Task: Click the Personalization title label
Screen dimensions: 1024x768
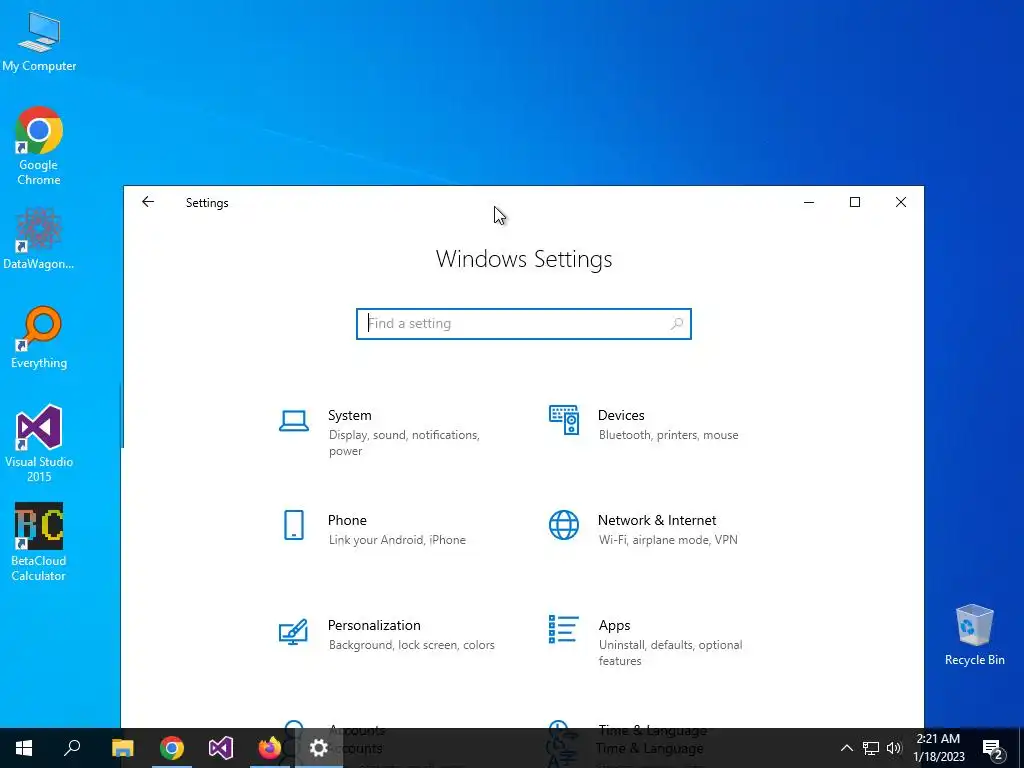Action: [374, 625]
